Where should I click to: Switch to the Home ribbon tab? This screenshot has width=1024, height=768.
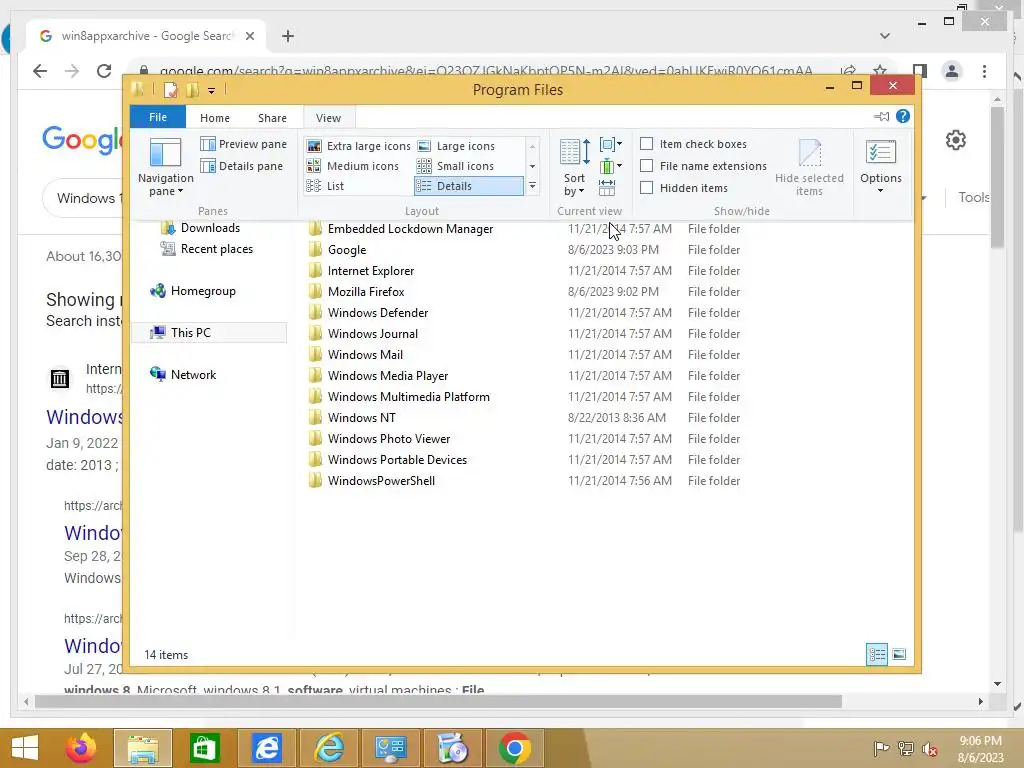[x=215, y=118]
